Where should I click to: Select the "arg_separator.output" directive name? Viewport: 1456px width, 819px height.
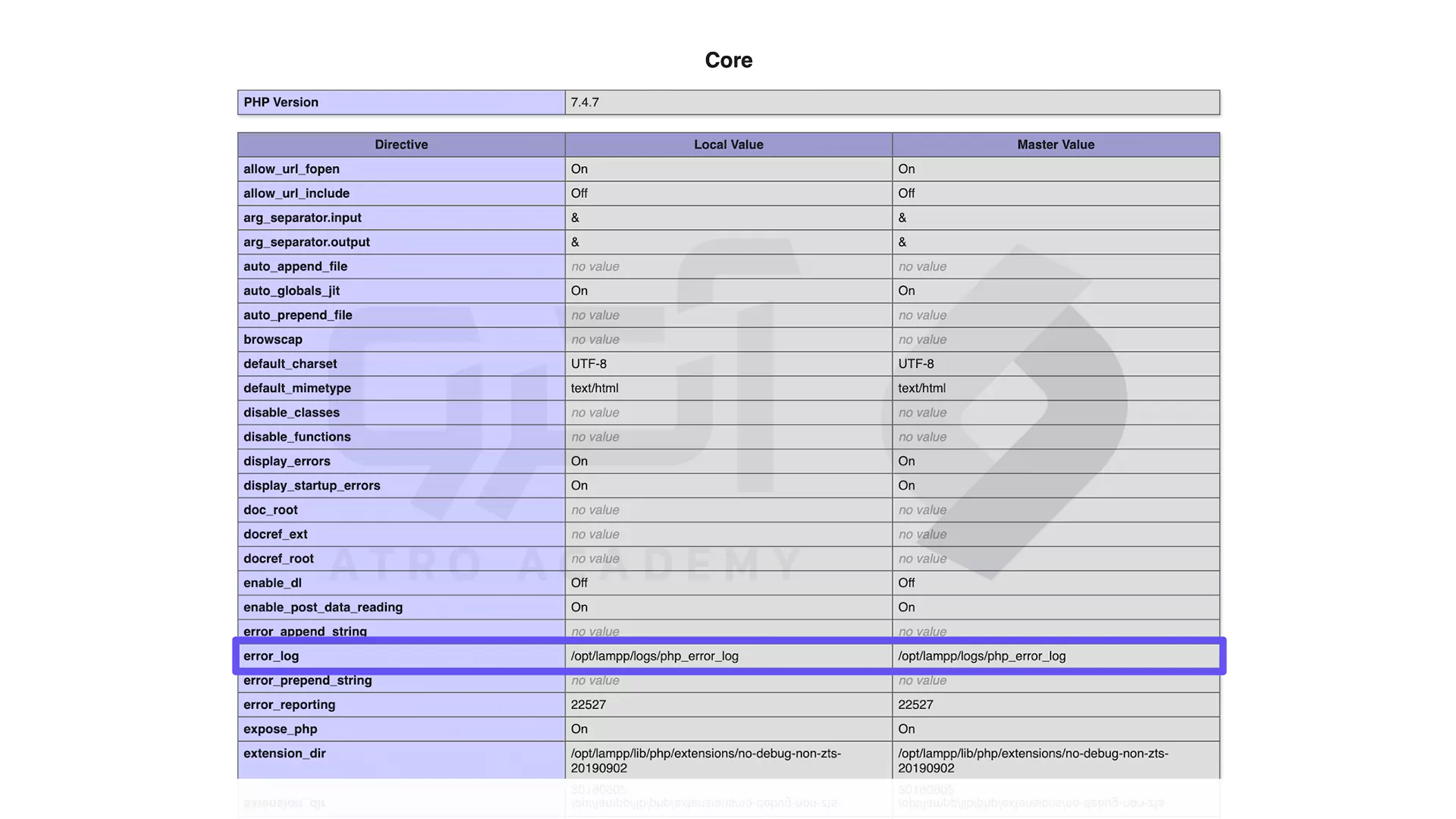click(x=306, y=242)
